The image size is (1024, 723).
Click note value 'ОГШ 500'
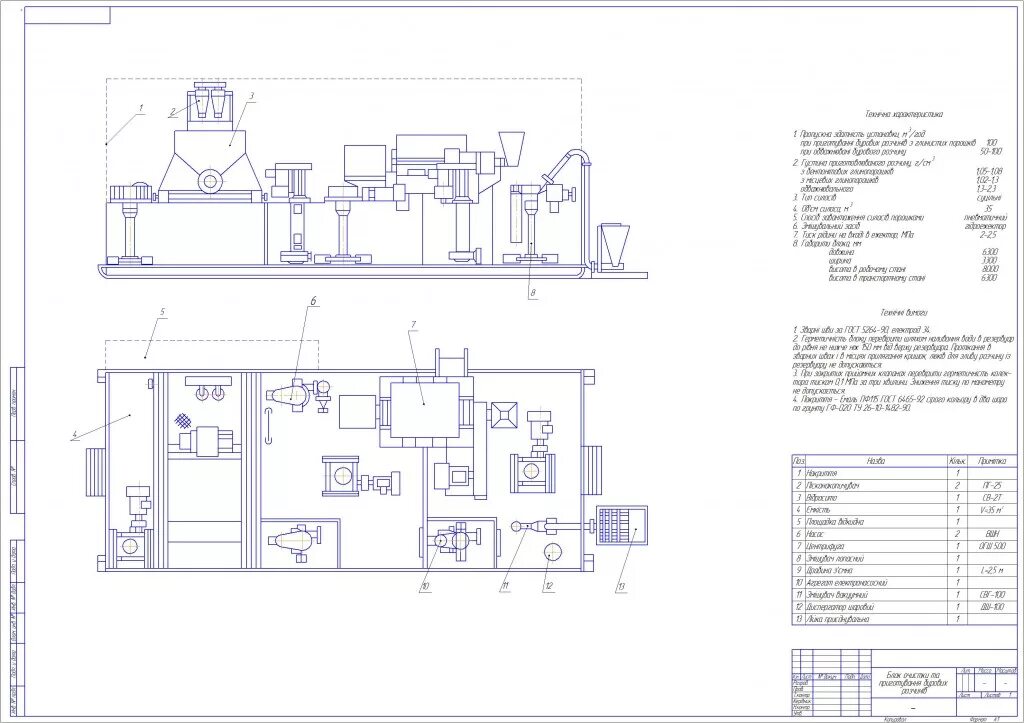point(992,546)
